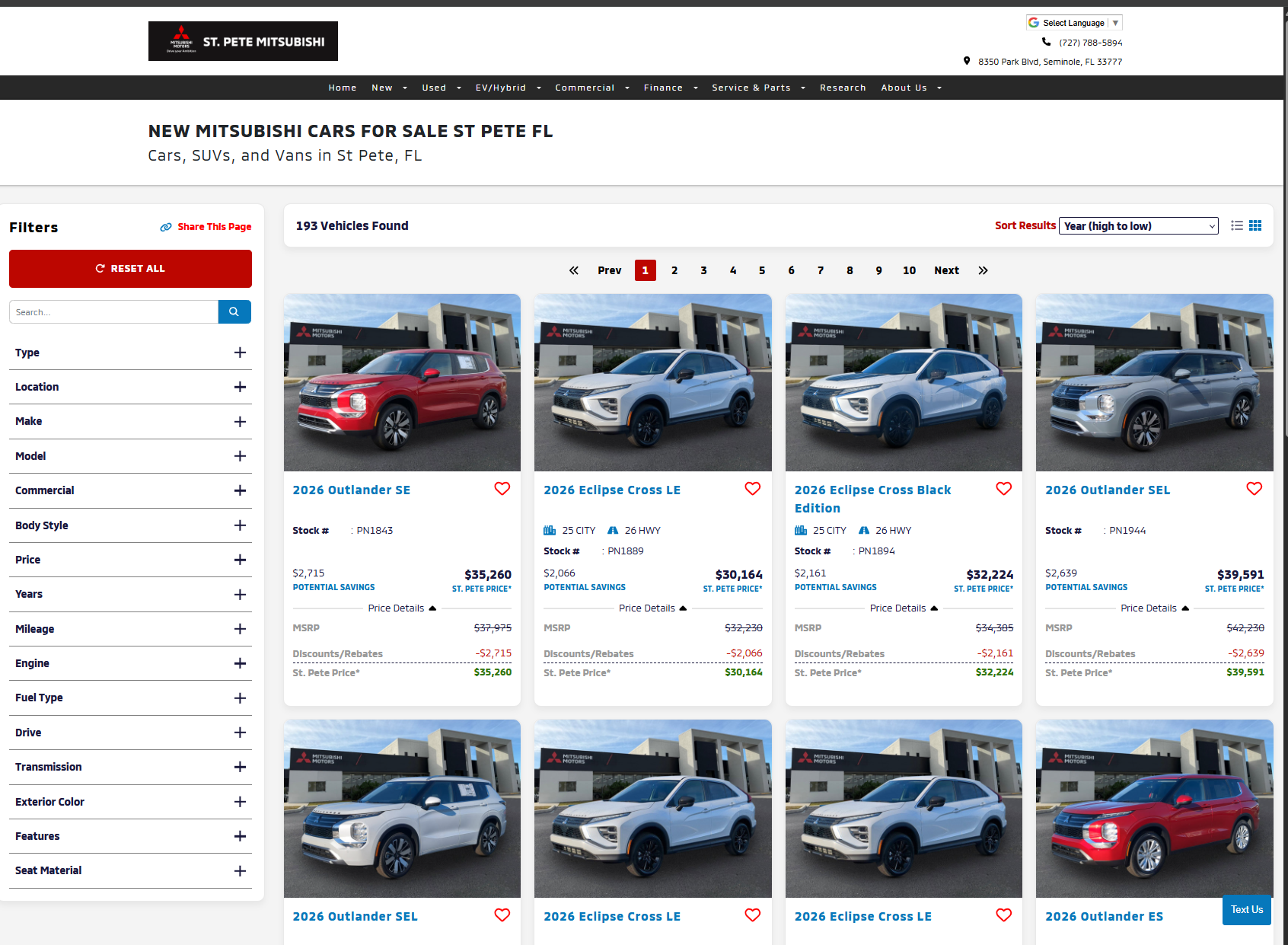Open the 2026 Eclipse Cross Black Edition link
This screenshot has height=945, width=1288.
point(873,500)
